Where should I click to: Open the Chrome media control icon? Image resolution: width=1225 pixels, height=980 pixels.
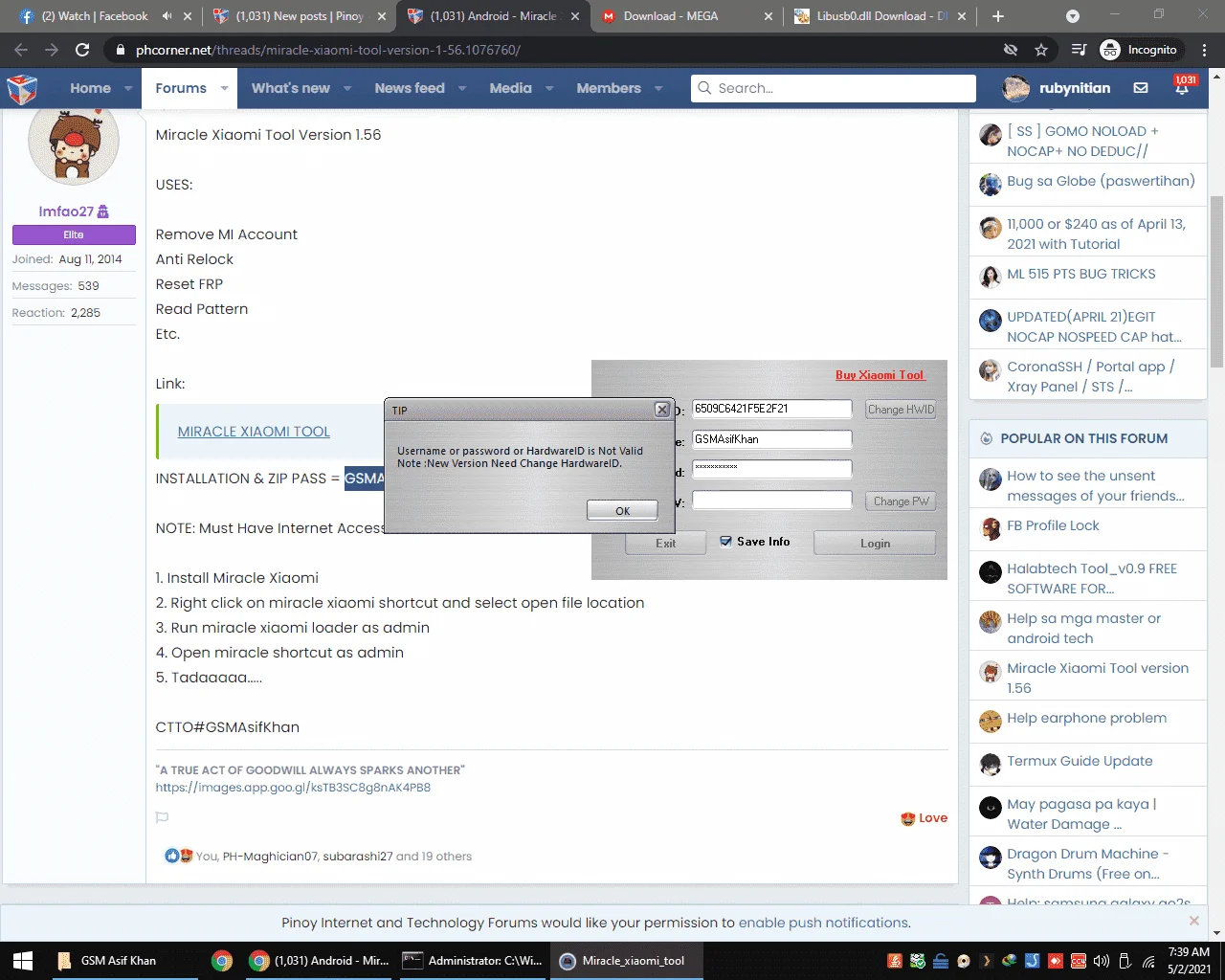1079,50
